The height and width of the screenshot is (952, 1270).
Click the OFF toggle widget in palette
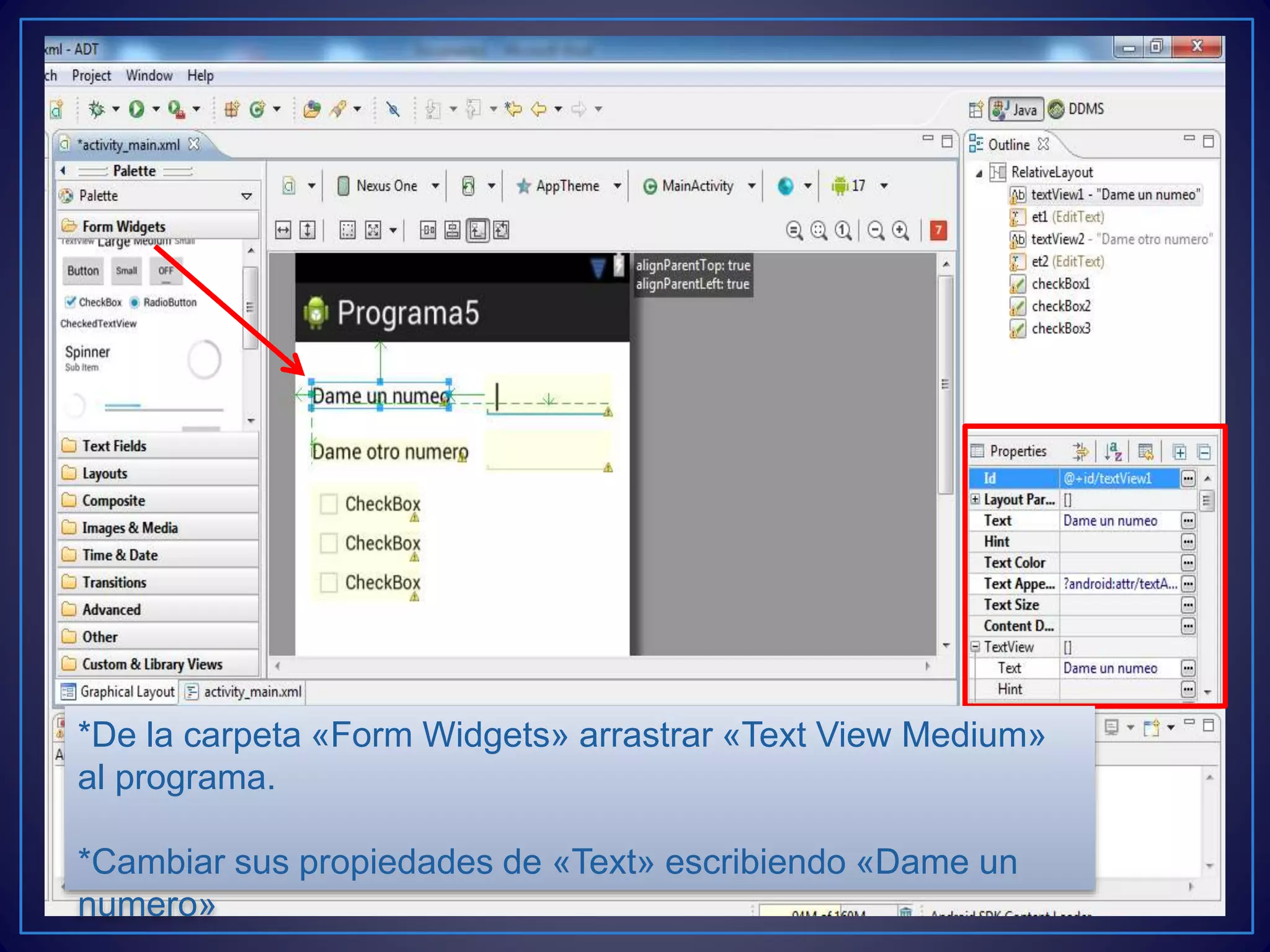[x=166, y=271]
